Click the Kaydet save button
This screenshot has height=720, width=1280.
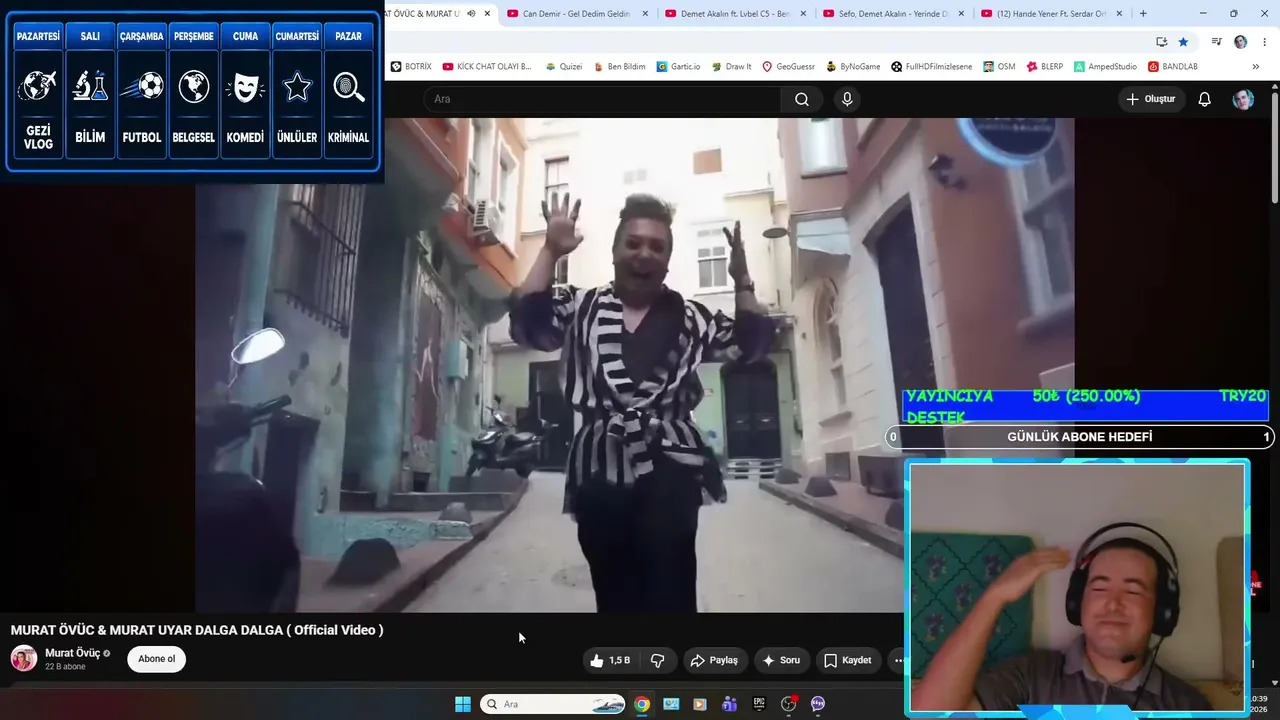[x=848, y=660]
